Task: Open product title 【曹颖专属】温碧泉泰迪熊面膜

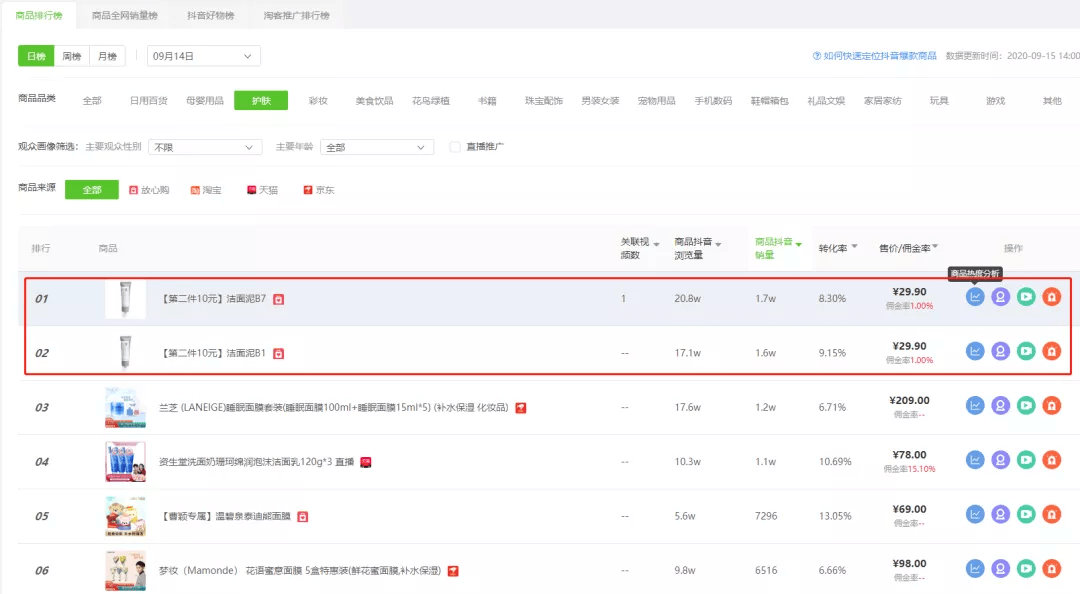Action: coord(226,516)
